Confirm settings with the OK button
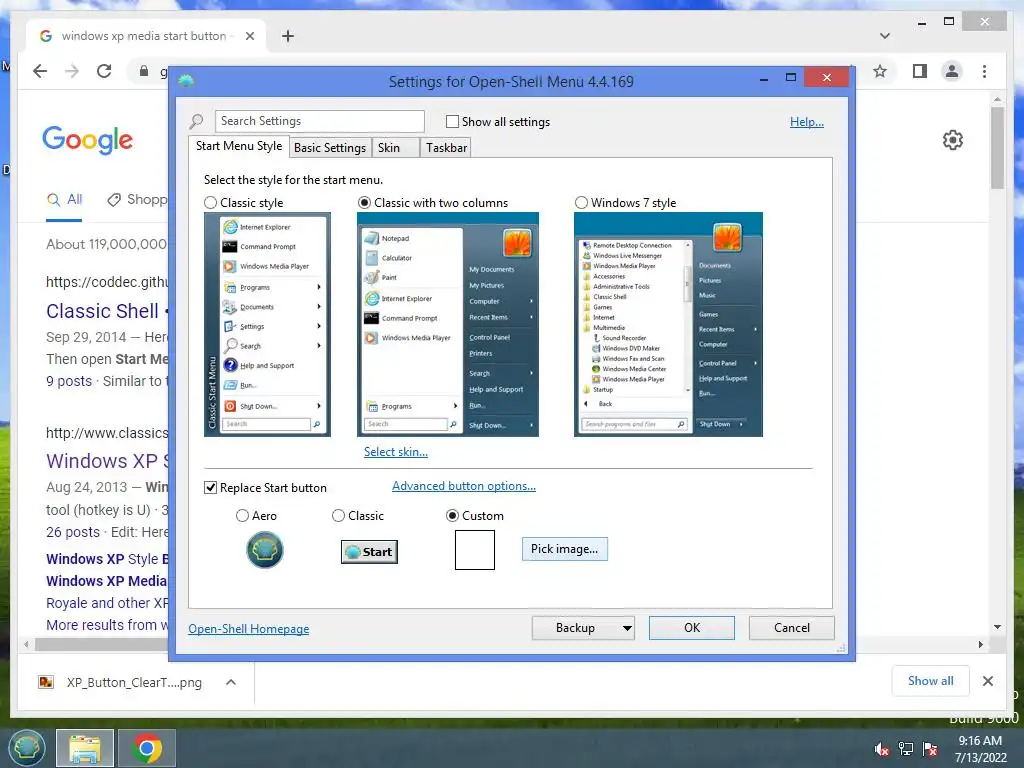The height and width of the screenshot is (768, 1024). (x=692, y=628)
